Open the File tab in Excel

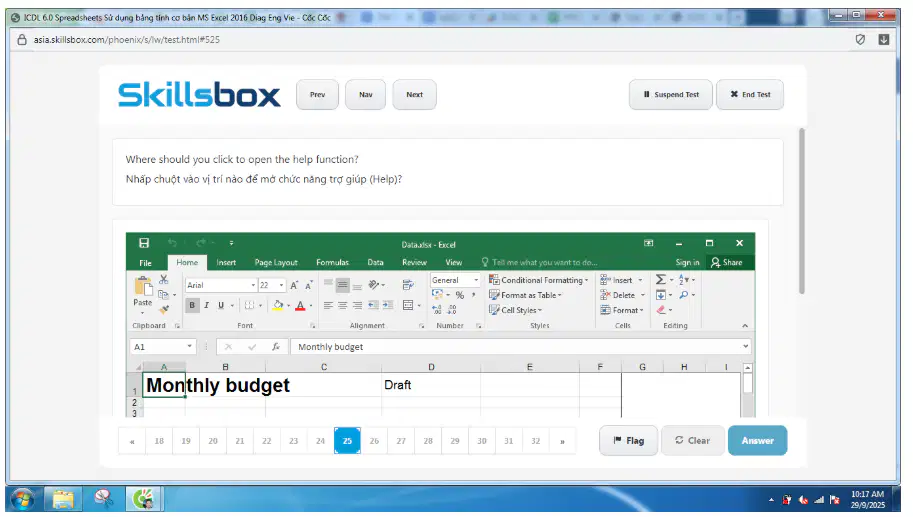click(x=146, y=263)
